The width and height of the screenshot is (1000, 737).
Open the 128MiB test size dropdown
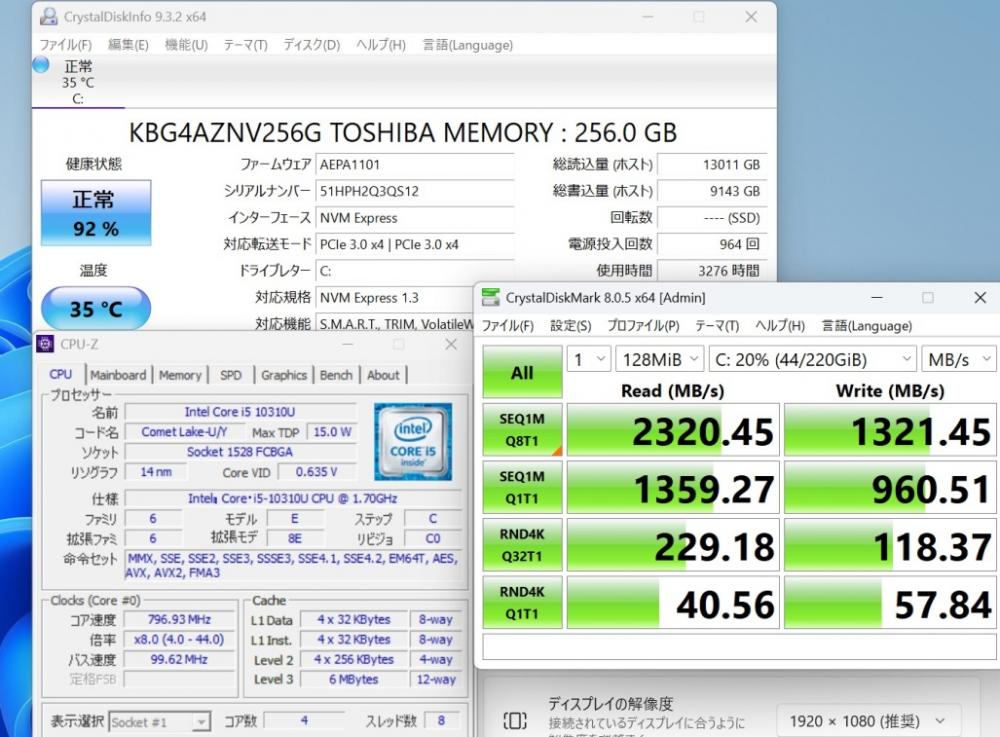[x=659, y=360]
